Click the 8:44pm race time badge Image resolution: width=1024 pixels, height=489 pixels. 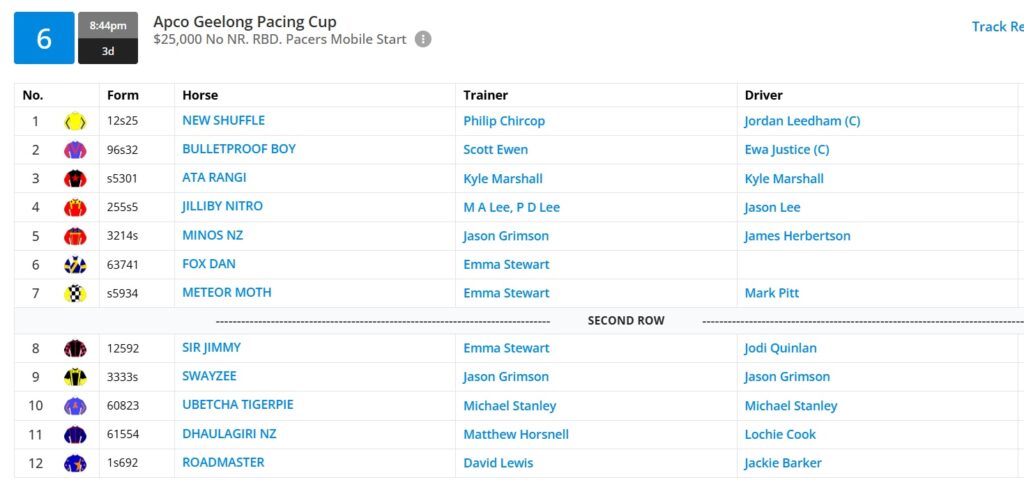[108, 25]
